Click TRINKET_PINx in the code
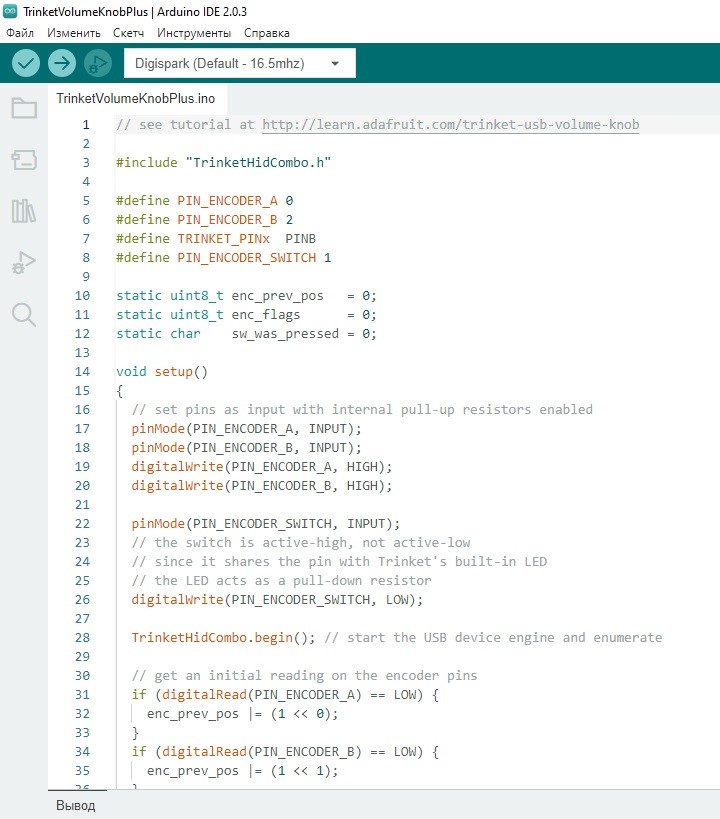The height and width of the screenshot is (819, 720). (224, 239)
